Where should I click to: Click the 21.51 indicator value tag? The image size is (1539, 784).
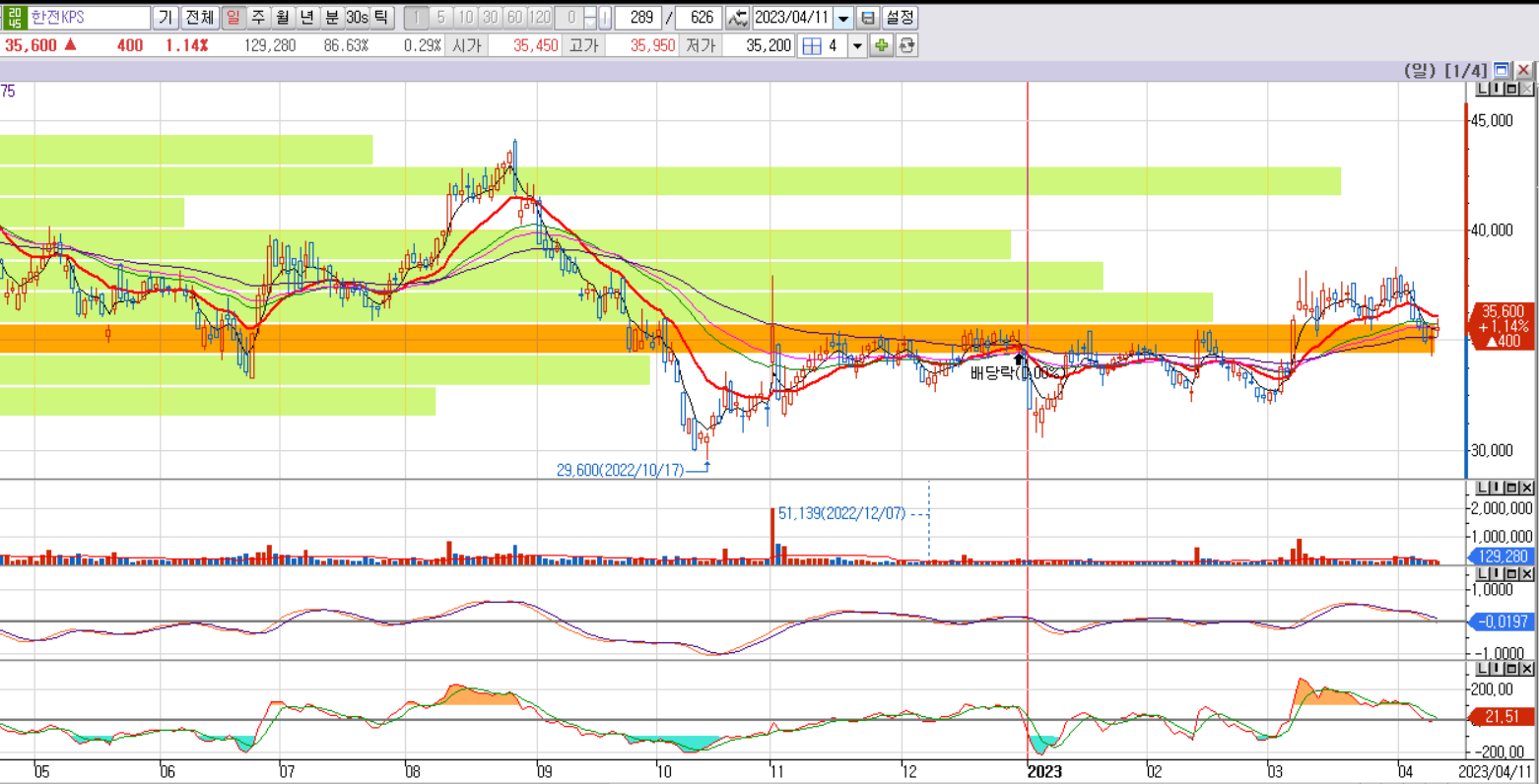(1502, 717)
